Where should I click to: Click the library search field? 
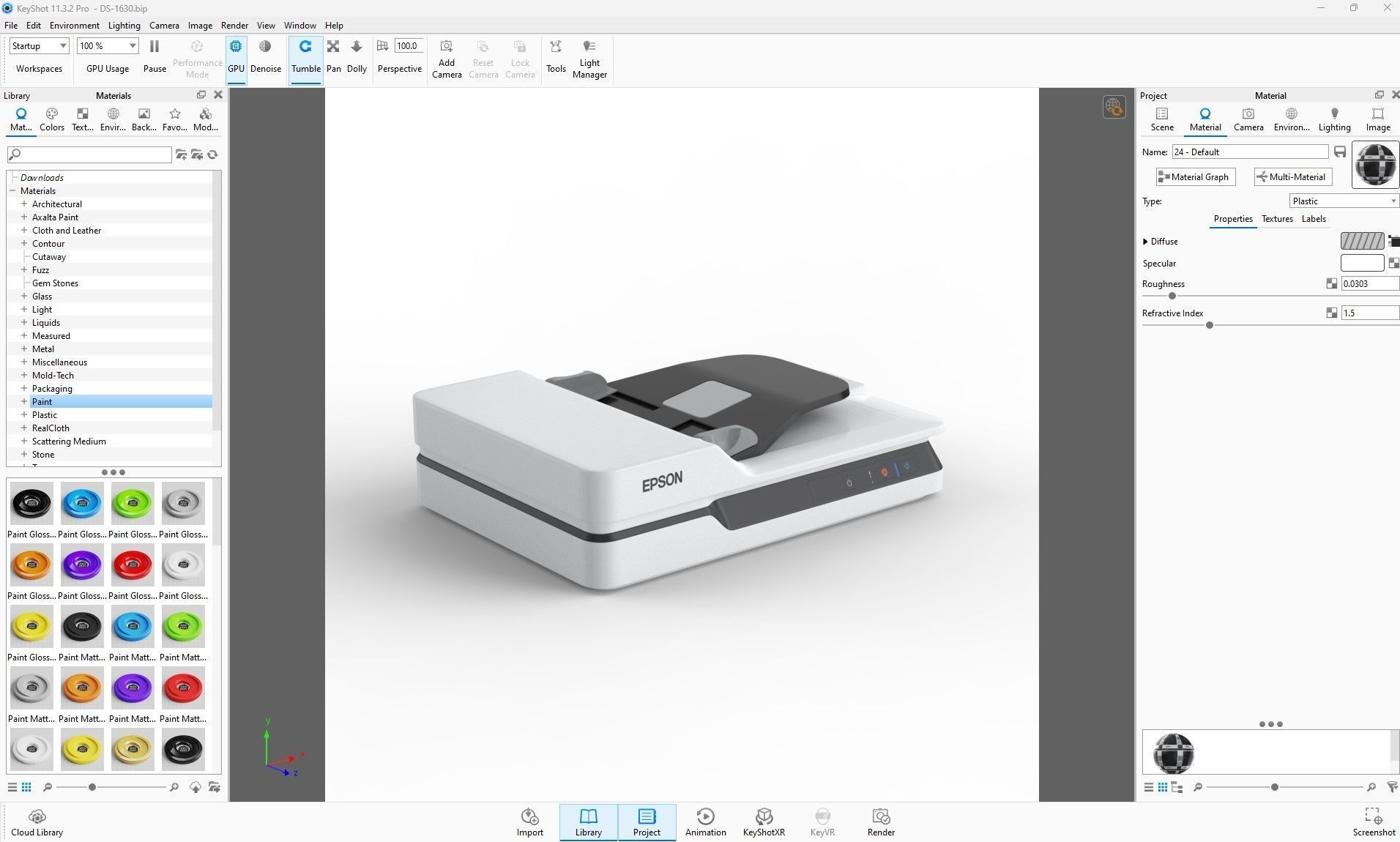[x=89, y=154]
